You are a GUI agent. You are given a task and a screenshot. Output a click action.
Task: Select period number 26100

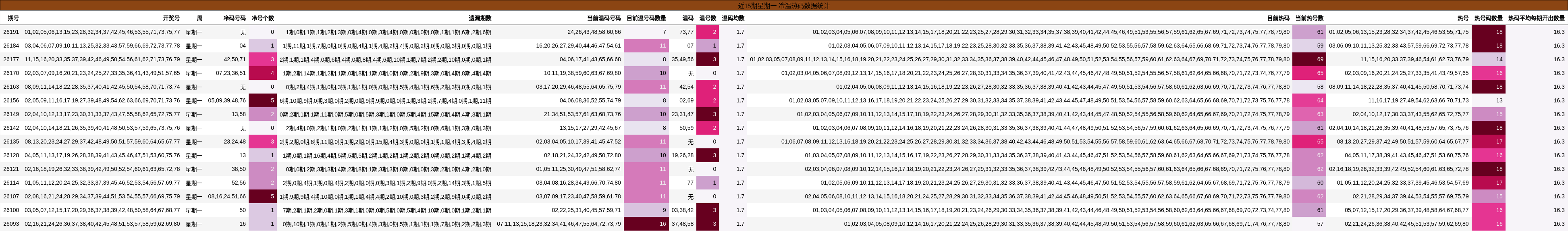[11, 210]
